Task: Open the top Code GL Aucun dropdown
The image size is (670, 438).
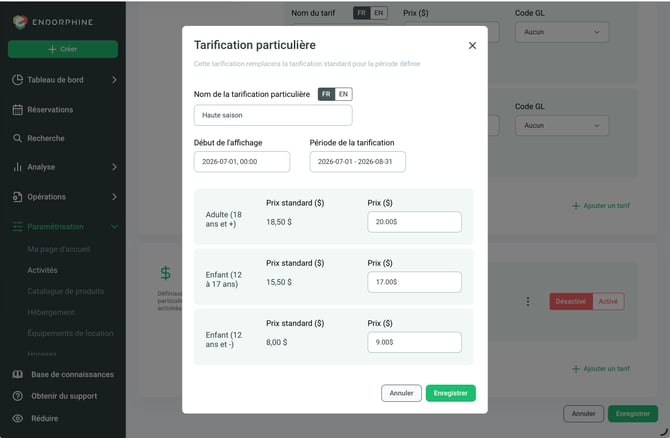Action: pyautogui.click(x=562, y=32)
